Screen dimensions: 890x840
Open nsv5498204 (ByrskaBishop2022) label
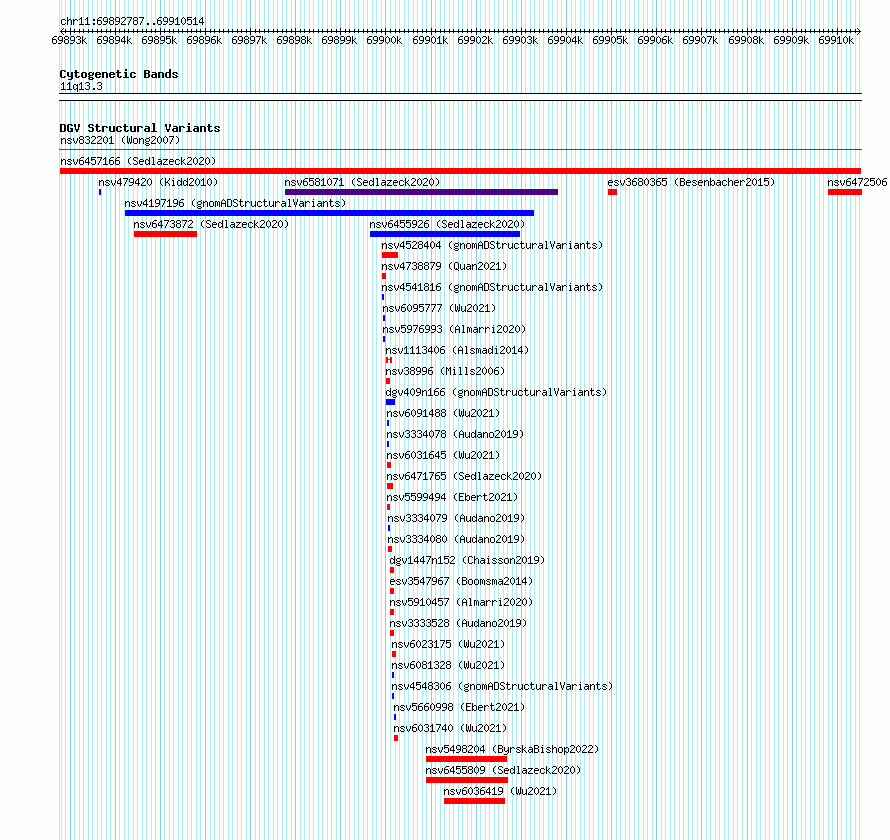coord(513,749)
